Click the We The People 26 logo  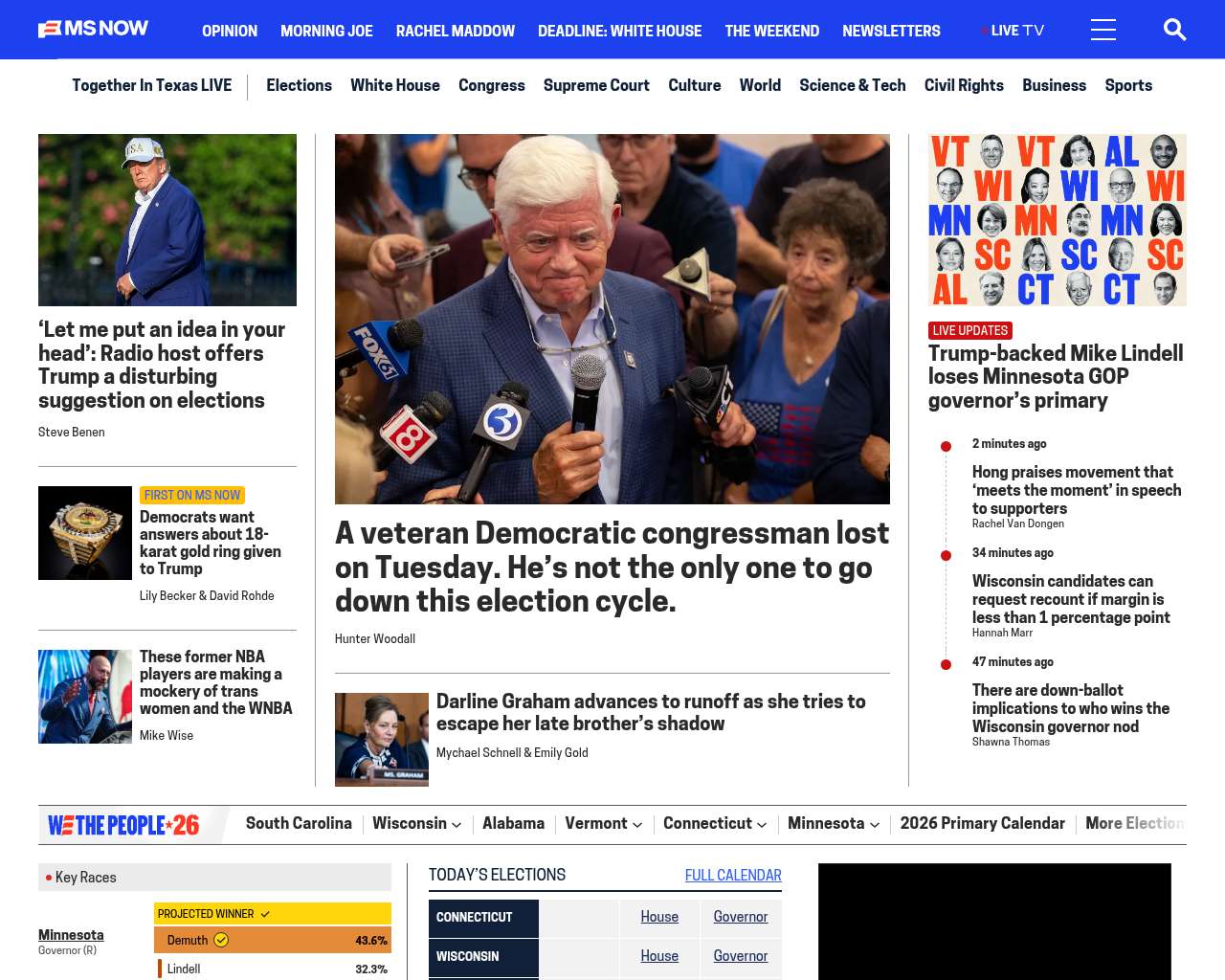[x=123, y=825]
